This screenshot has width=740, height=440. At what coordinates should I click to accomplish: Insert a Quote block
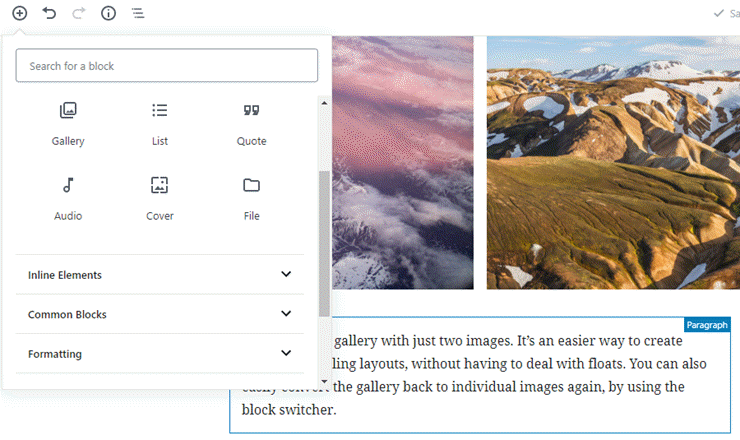(x=251, y=125)
